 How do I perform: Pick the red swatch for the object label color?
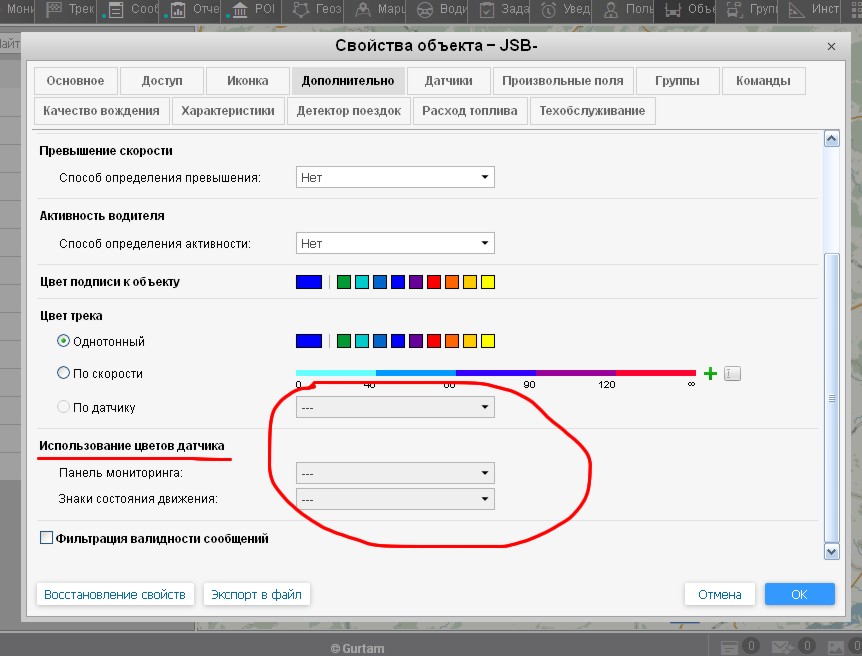point(434,282)
